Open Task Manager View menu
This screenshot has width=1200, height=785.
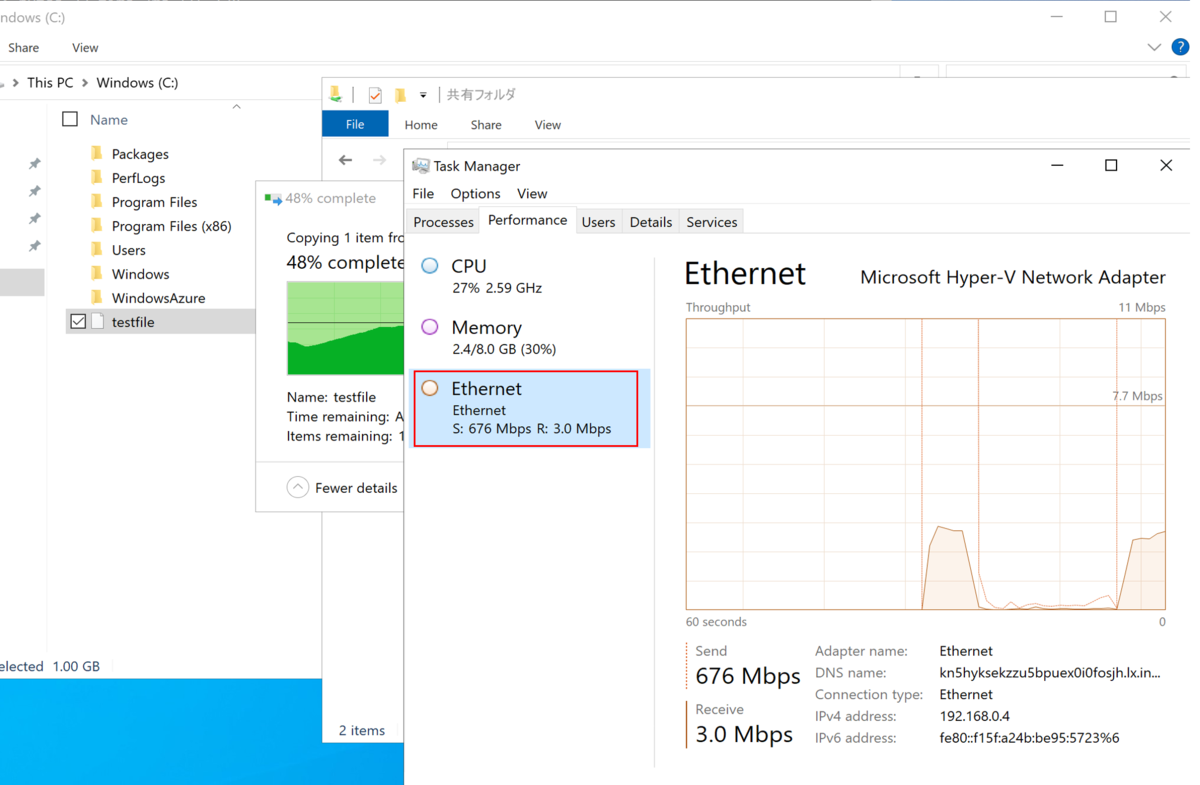tap(532, 193)
